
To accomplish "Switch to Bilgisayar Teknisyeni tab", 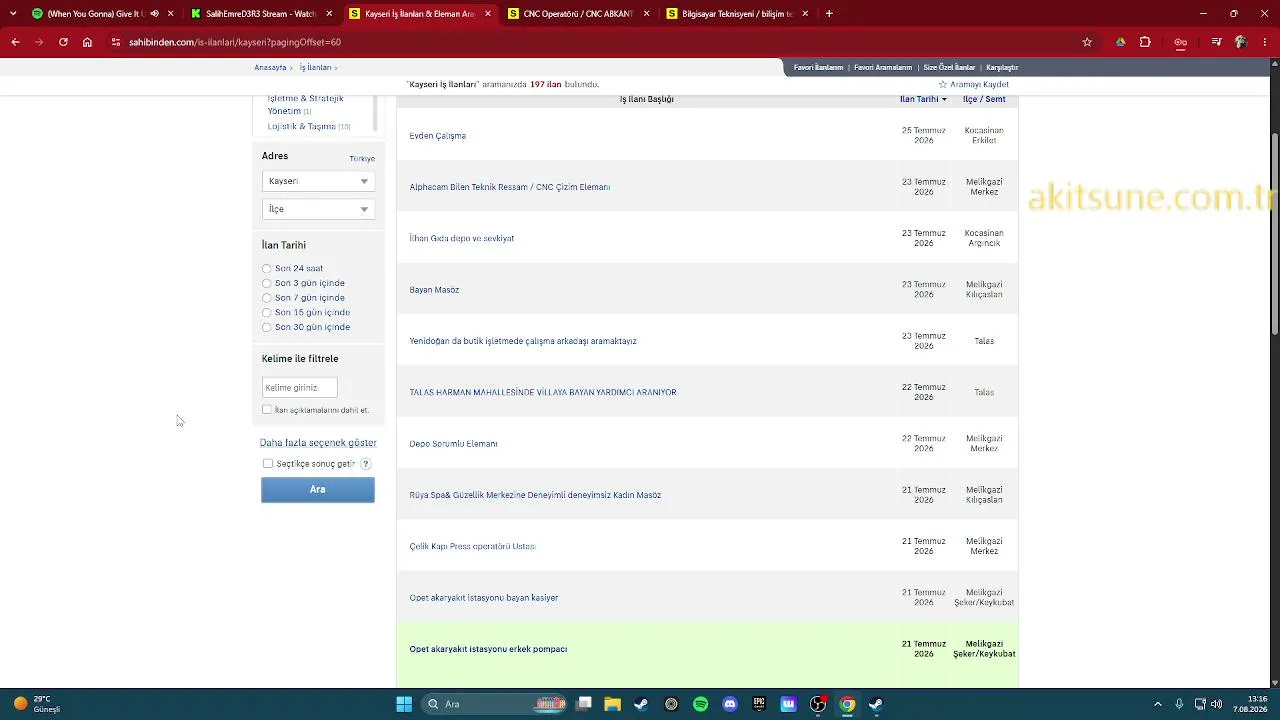I will click(737, 14).
